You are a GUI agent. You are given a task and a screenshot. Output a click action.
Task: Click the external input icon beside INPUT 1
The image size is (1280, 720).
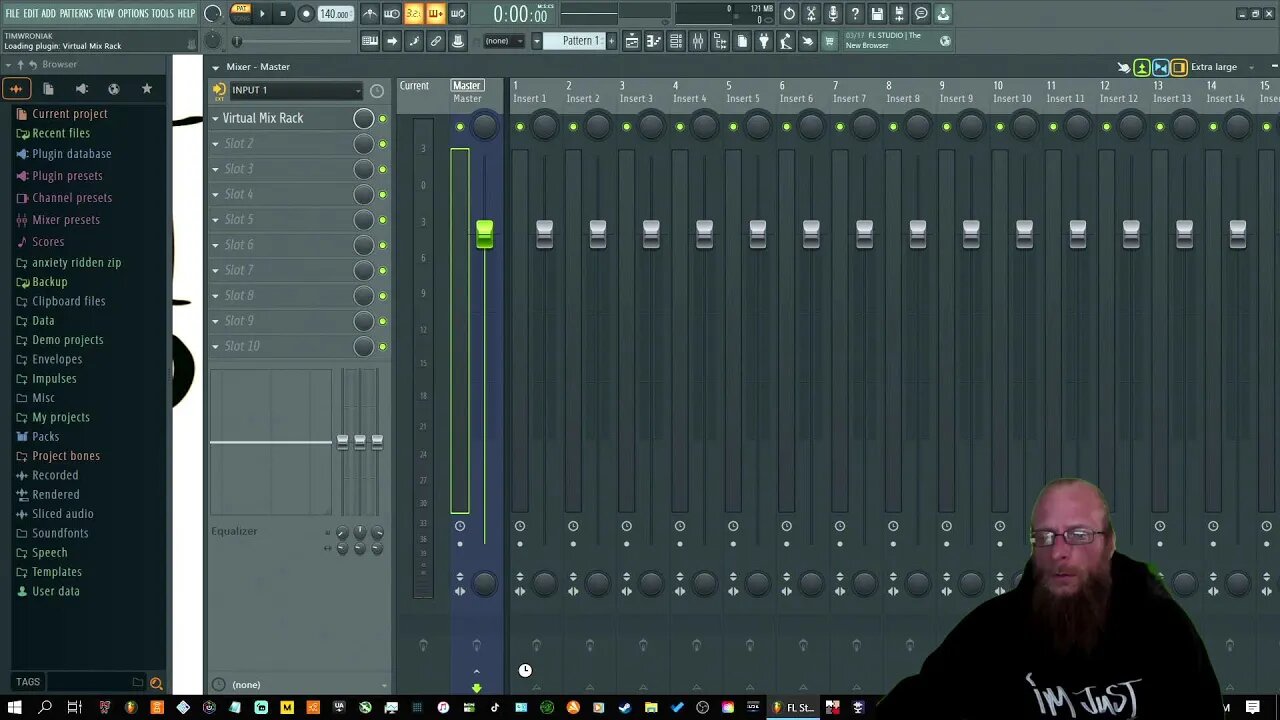(219, 90)
